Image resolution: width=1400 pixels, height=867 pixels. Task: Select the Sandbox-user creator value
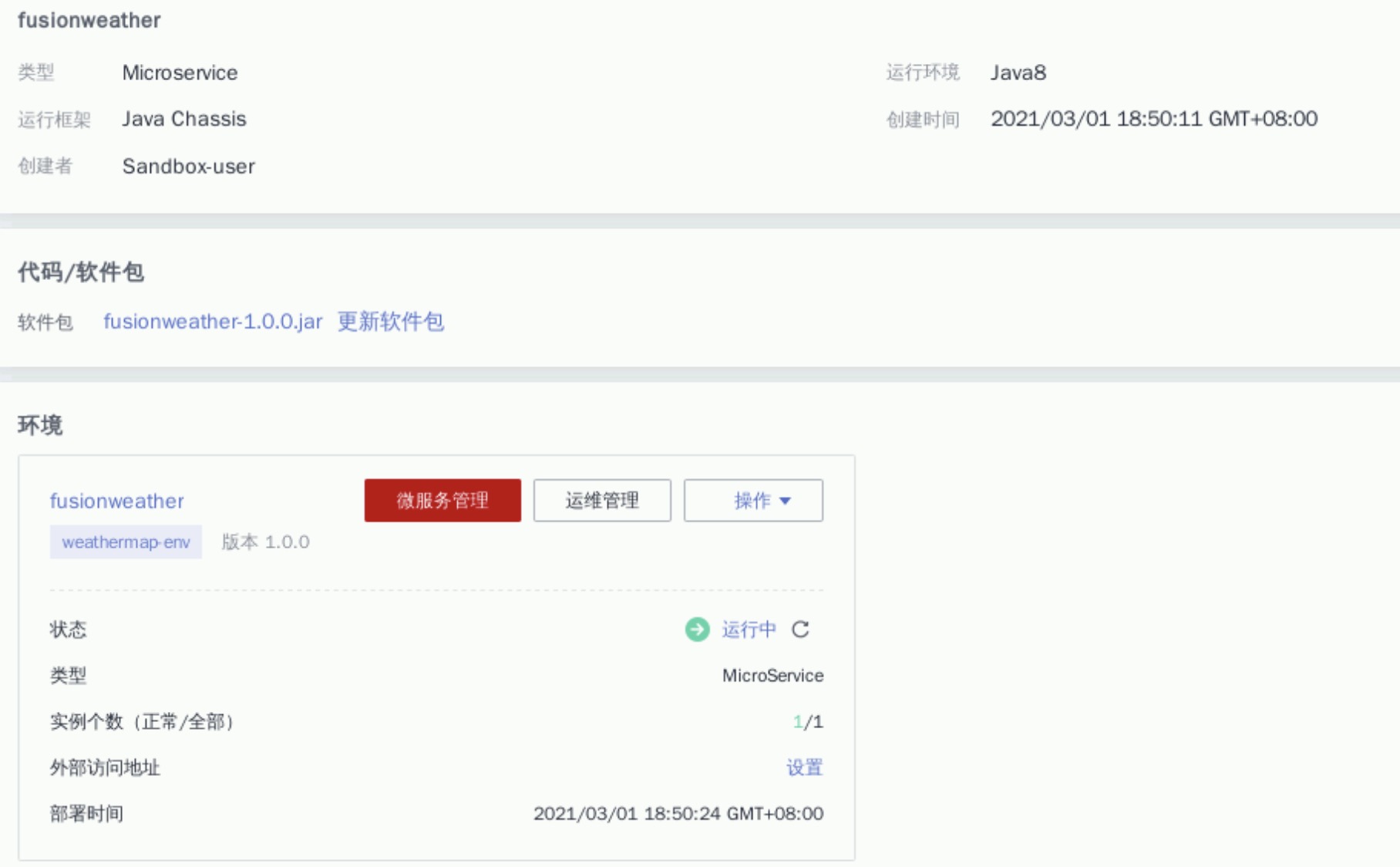tap(188, 167)
